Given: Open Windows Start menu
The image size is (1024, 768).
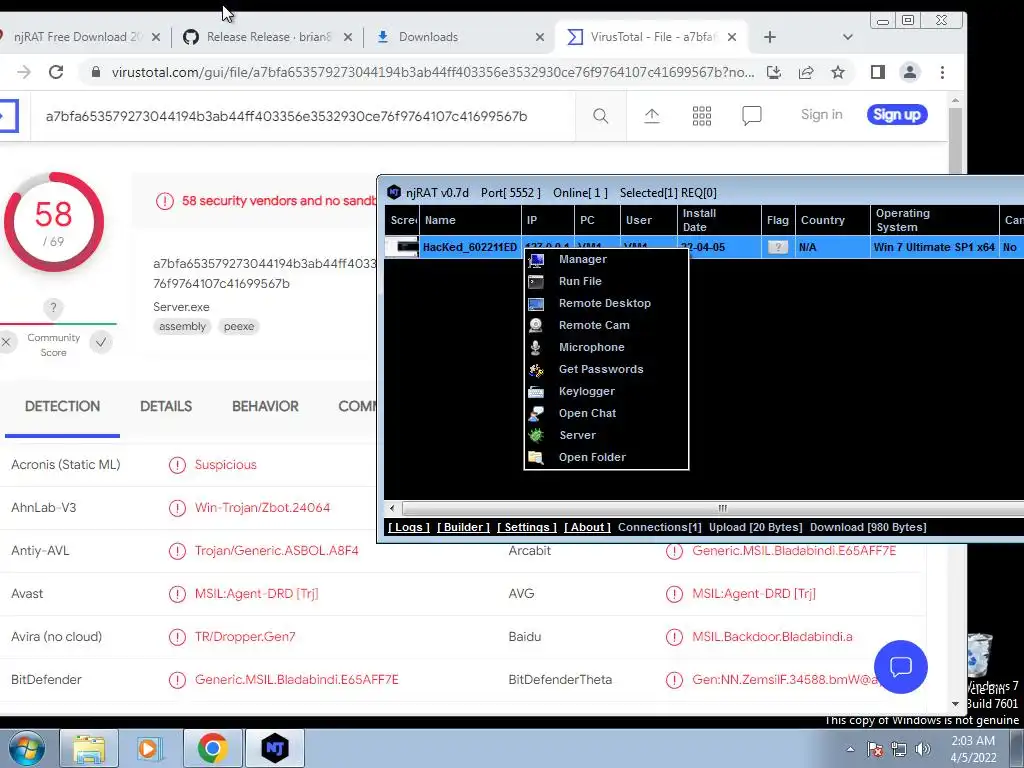Looking at the screenshot, I should click(27, 748).
